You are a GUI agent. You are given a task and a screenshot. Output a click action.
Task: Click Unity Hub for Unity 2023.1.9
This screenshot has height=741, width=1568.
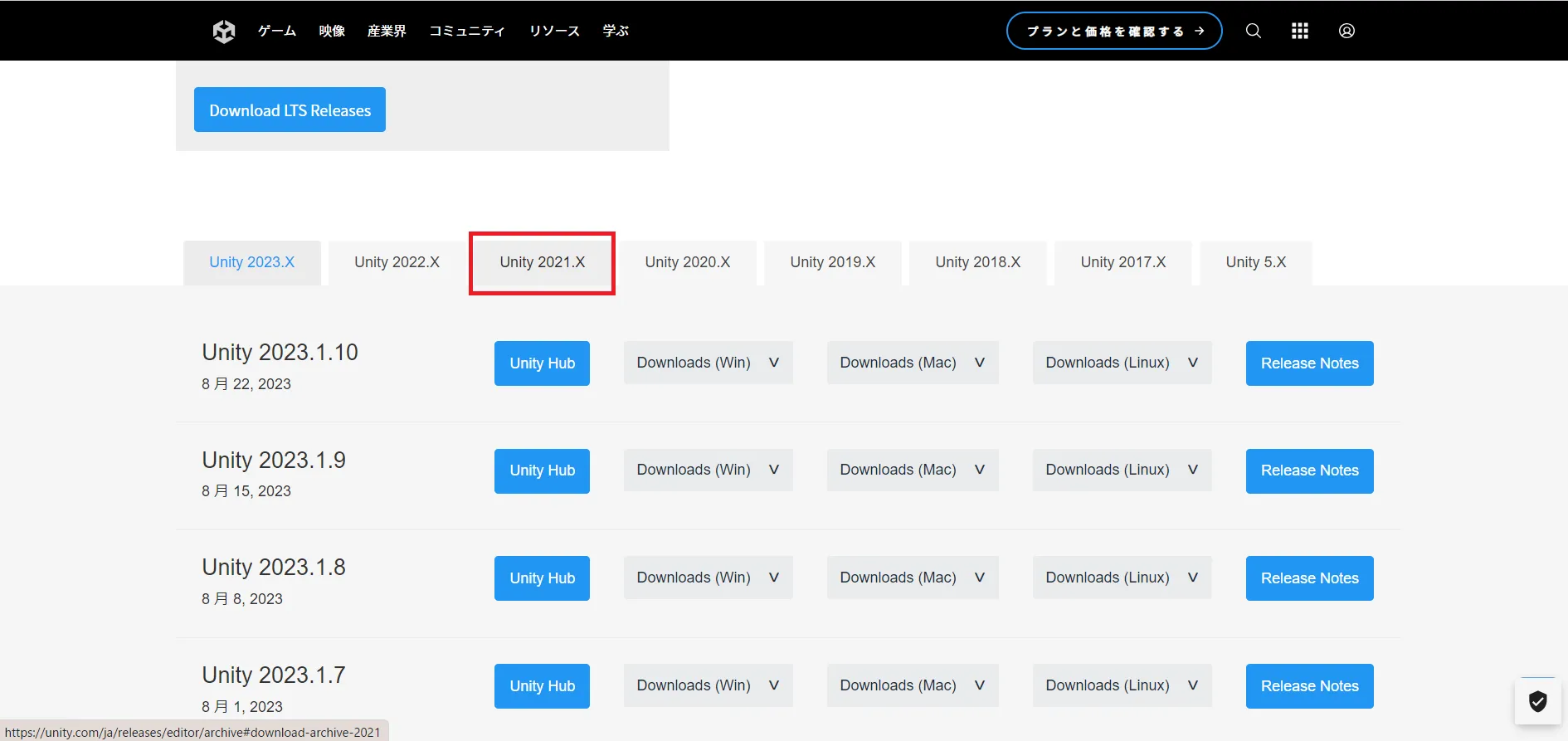click(542, 470)
